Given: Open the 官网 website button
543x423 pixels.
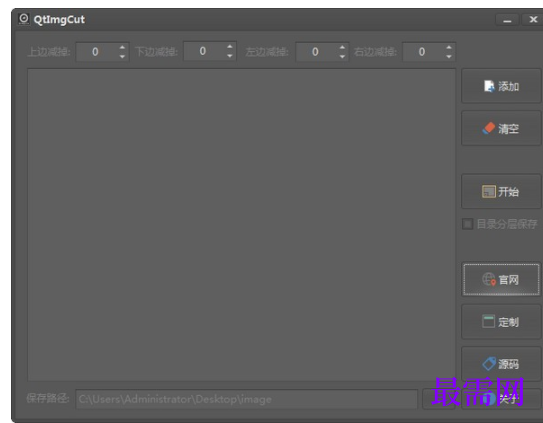Looking at the screenshot, I should tap(501, 280).
